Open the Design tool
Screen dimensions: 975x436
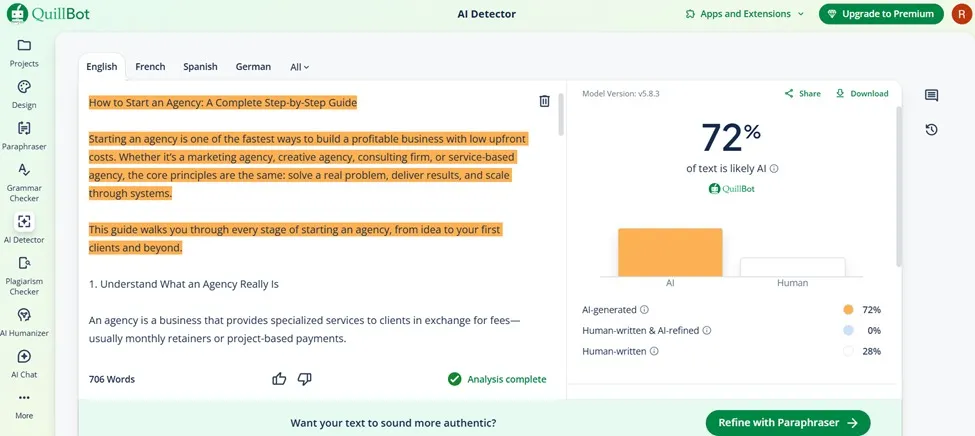click(x=24, y=95)
